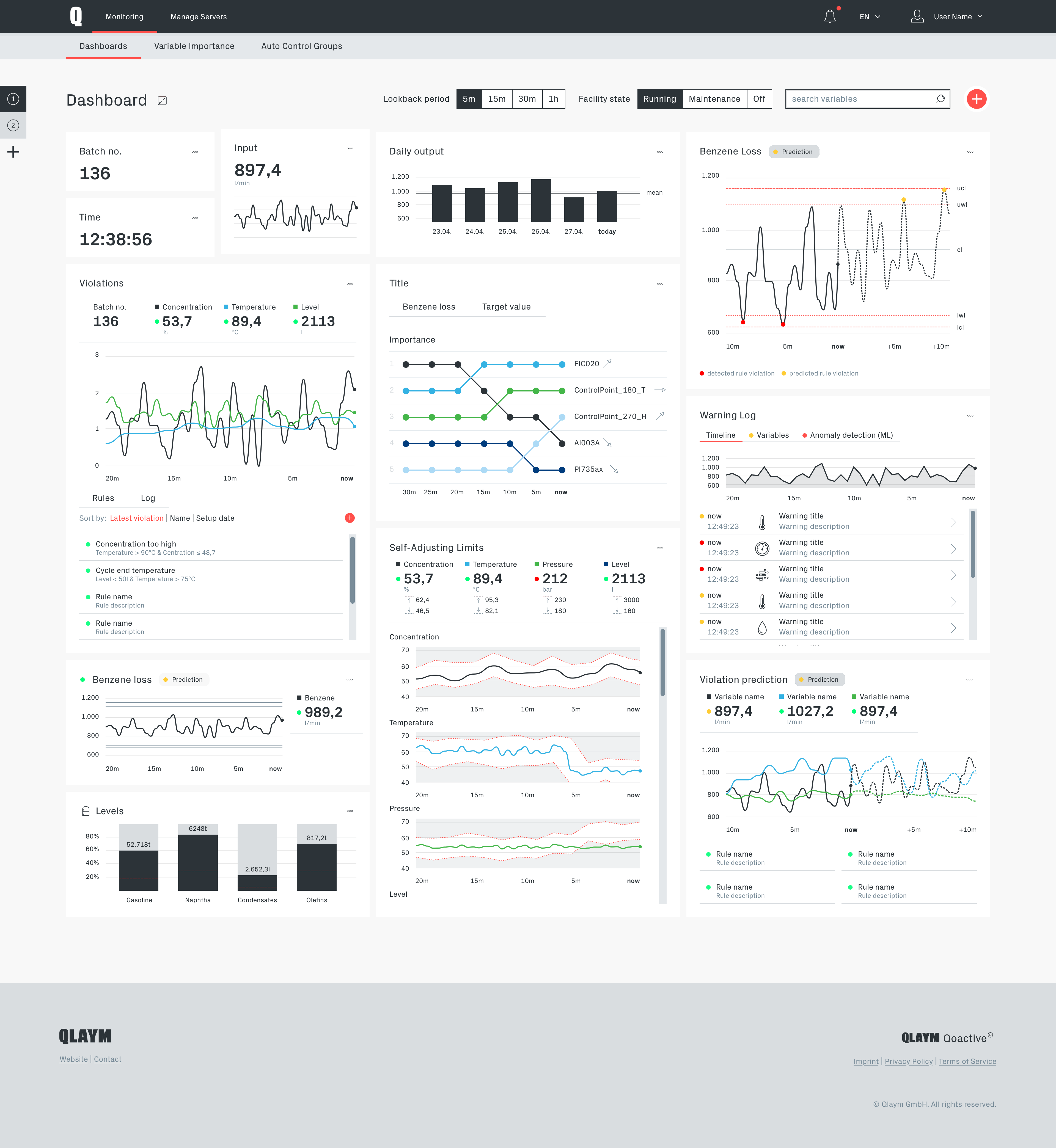Open Self-Adjusting Limits options menu
1056x1148 pixels.
click(x=660, y=548)
